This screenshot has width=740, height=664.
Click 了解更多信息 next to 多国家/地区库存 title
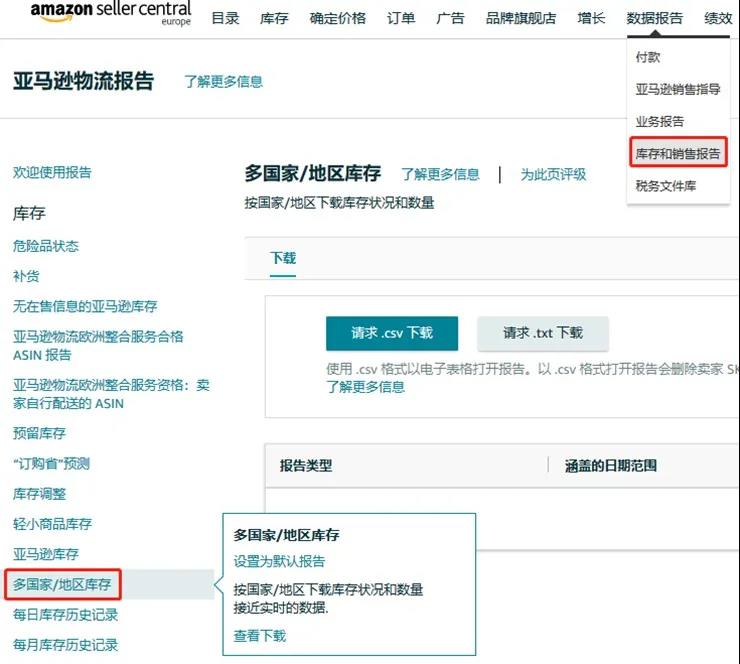click(x=440, y=174)
